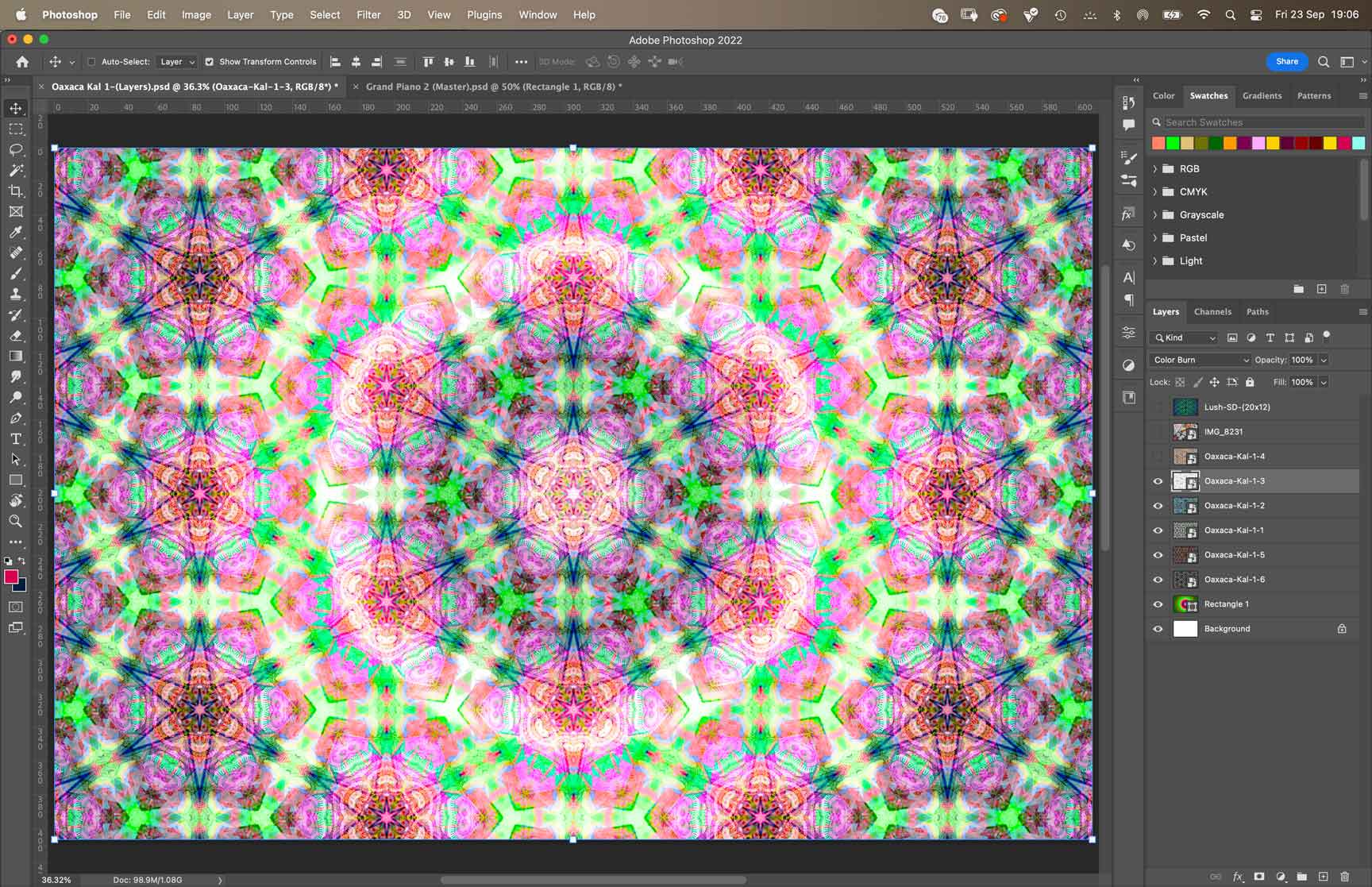Toggle Quick Mask mode

coord(16,607)
